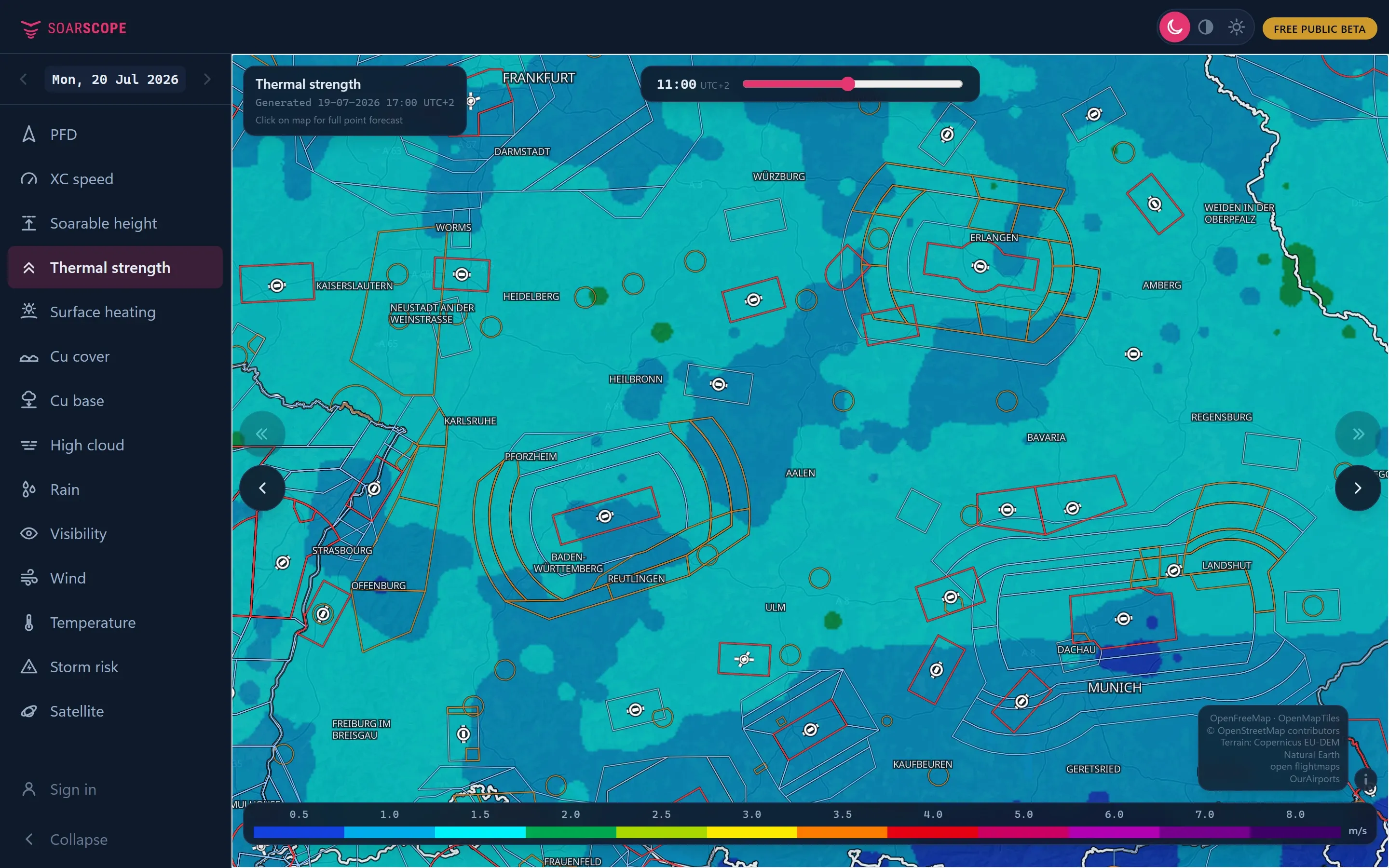Click the REGENSBURG map label

click(x=1221, y=417)
